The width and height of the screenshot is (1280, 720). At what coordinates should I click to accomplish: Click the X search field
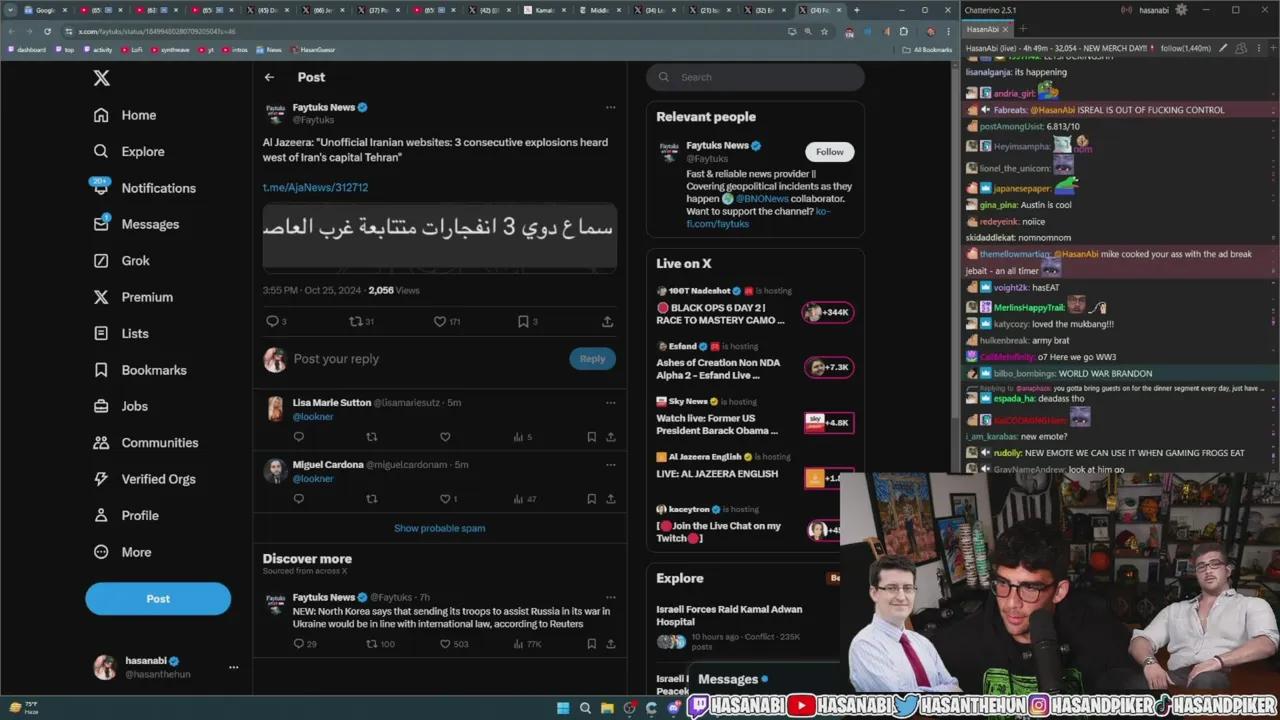tap(765, 77)
